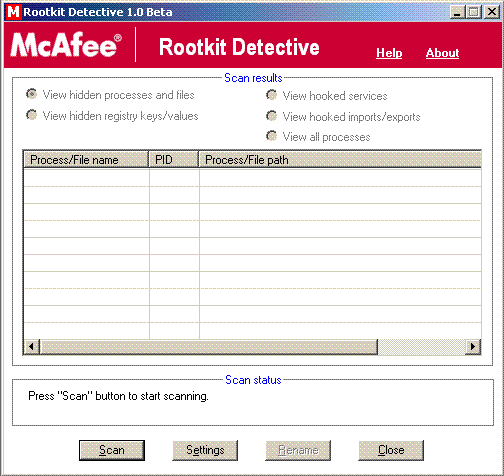Sort by Process/File name column header
504x476 pixels.
click(86, 160)
